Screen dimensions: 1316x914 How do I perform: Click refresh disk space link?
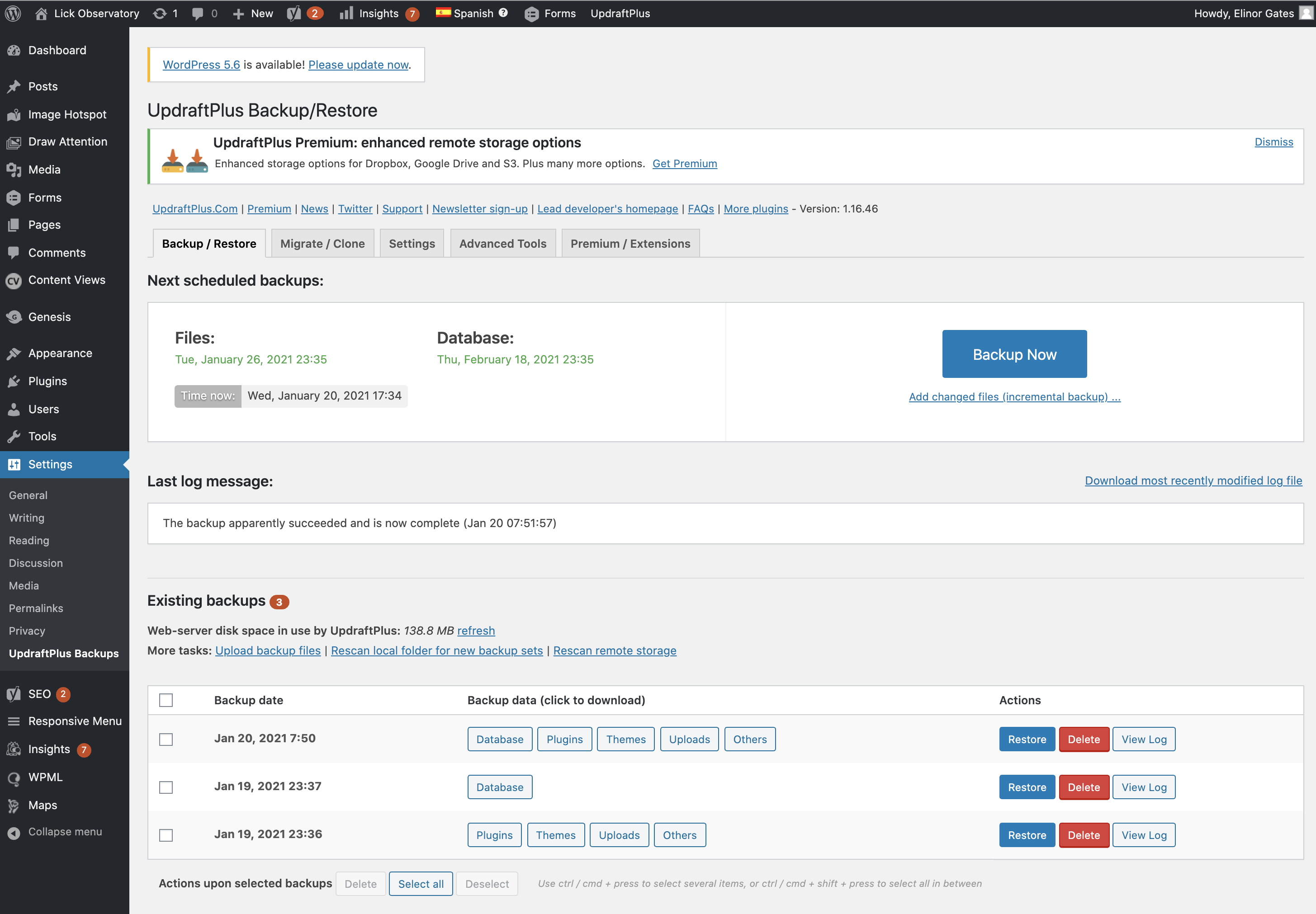pos(476,631)
